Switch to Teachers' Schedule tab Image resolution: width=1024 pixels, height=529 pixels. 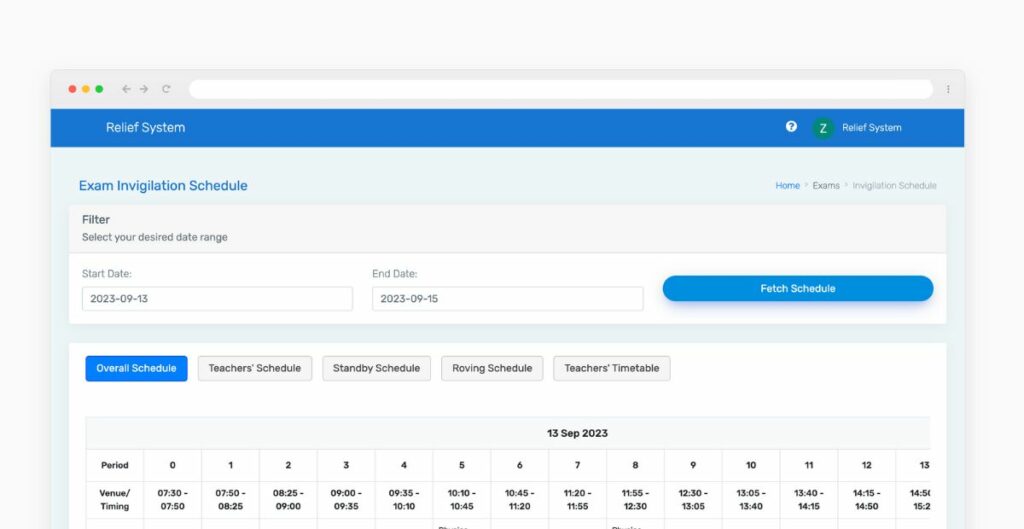click(254, 368)
